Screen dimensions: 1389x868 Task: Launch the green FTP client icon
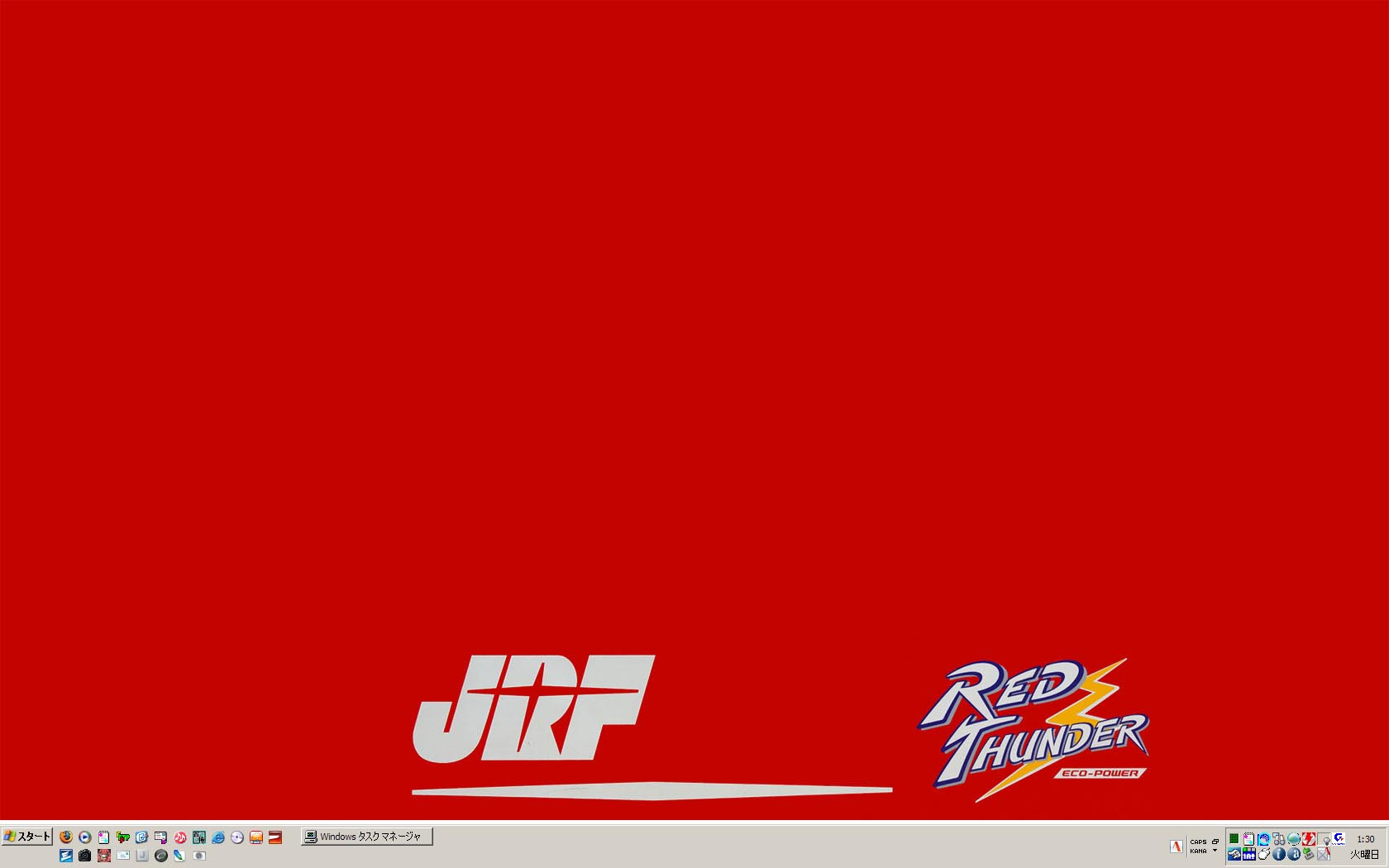pyautogui.click(x=123, y=837)
